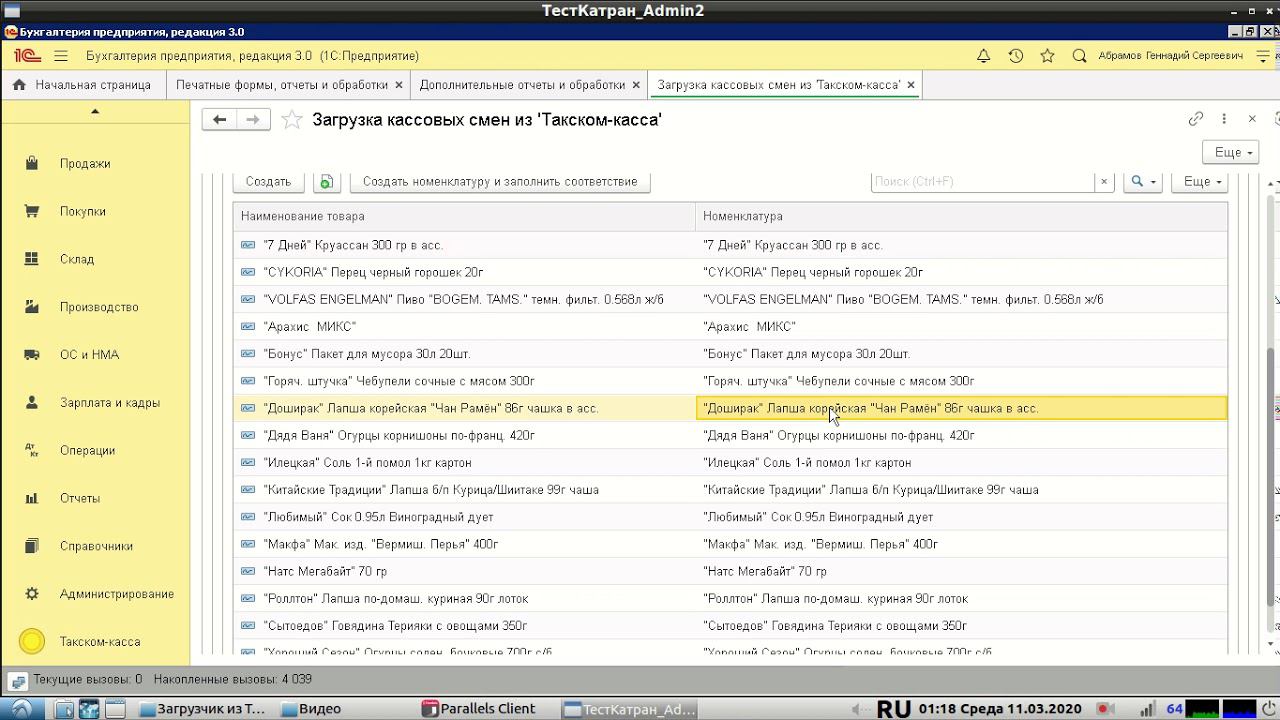The width and height of the screenshot is (1280, 720).
Task: Sort by the Номенклатура column header
Action: click(x=961, y=216)
